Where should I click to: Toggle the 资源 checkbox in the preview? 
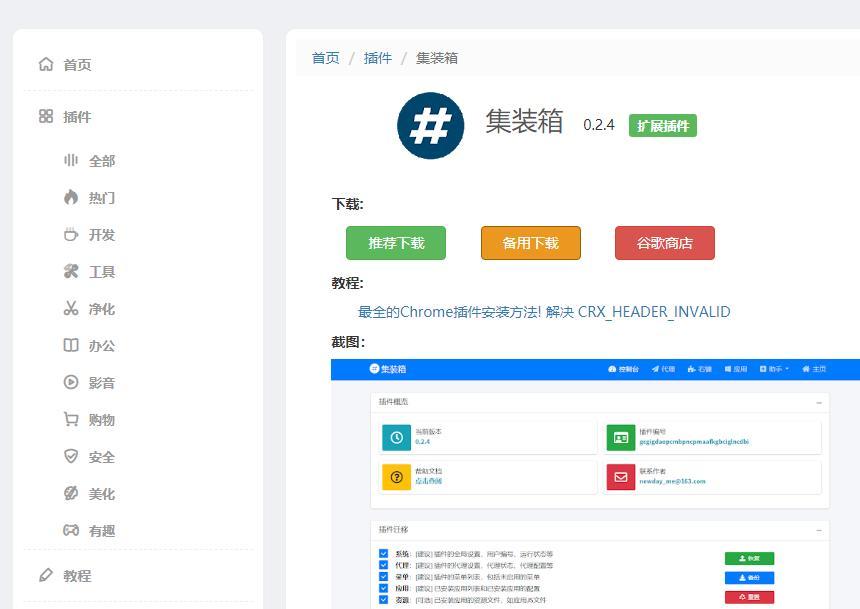point(383,600)
